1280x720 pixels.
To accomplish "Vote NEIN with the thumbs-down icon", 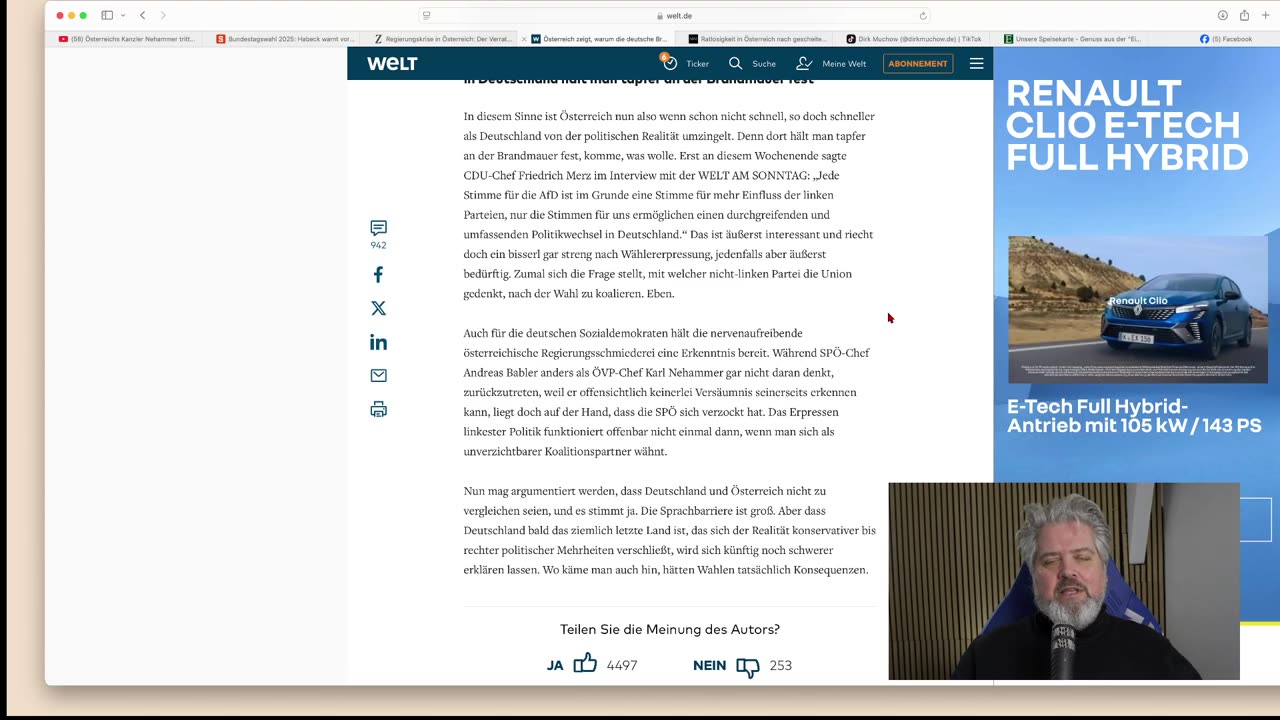I will point(748,667).
